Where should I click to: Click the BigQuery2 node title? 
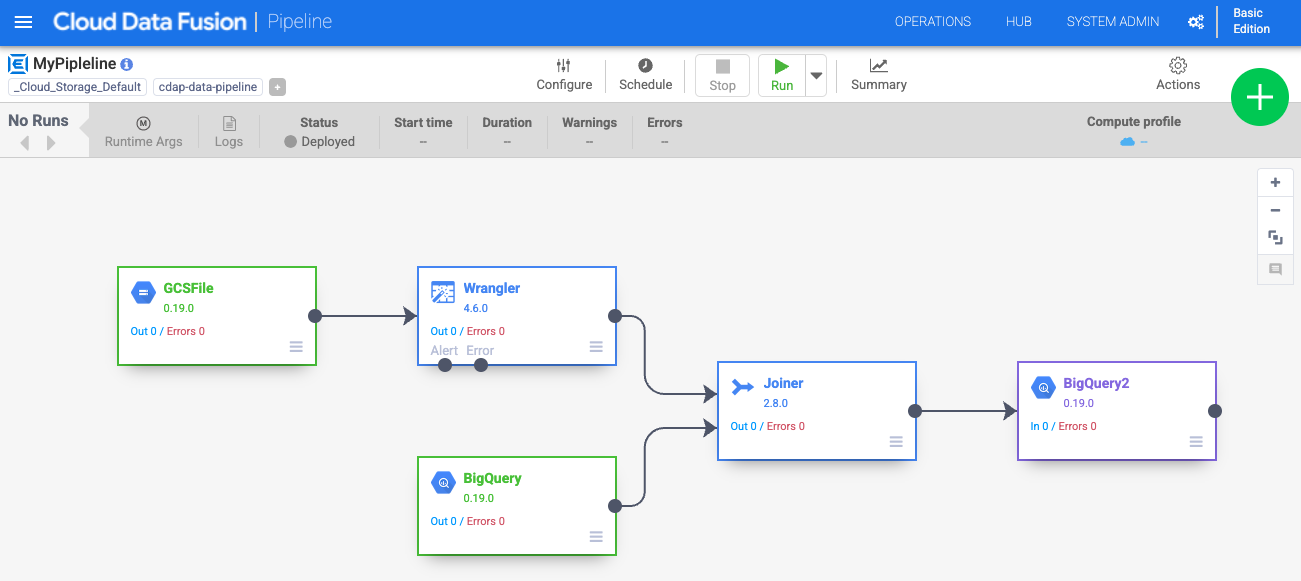tap(1096, 383)
